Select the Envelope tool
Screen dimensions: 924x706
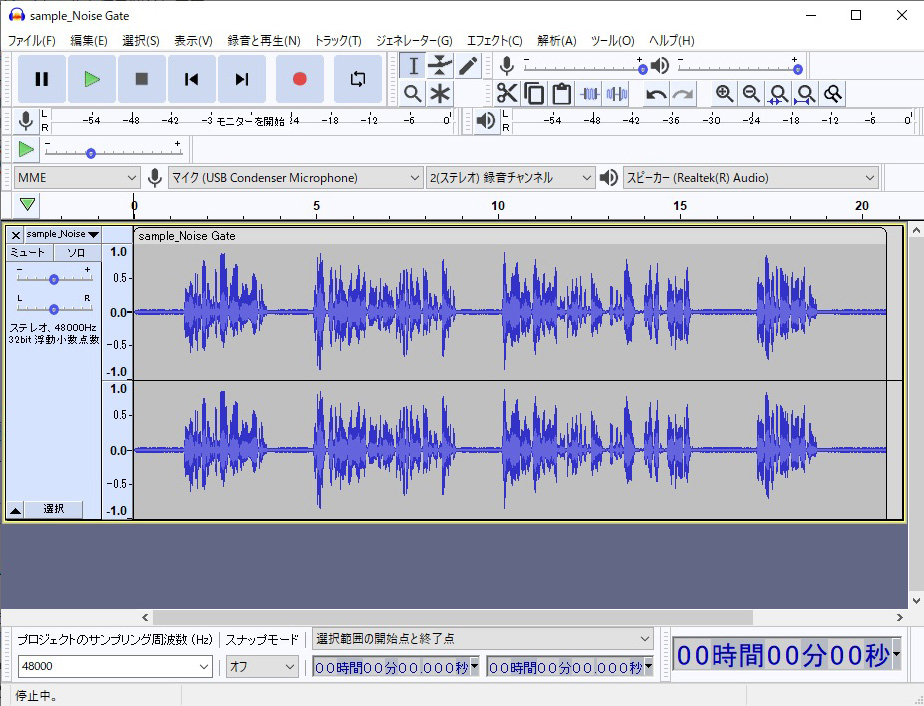coord(440,66)
